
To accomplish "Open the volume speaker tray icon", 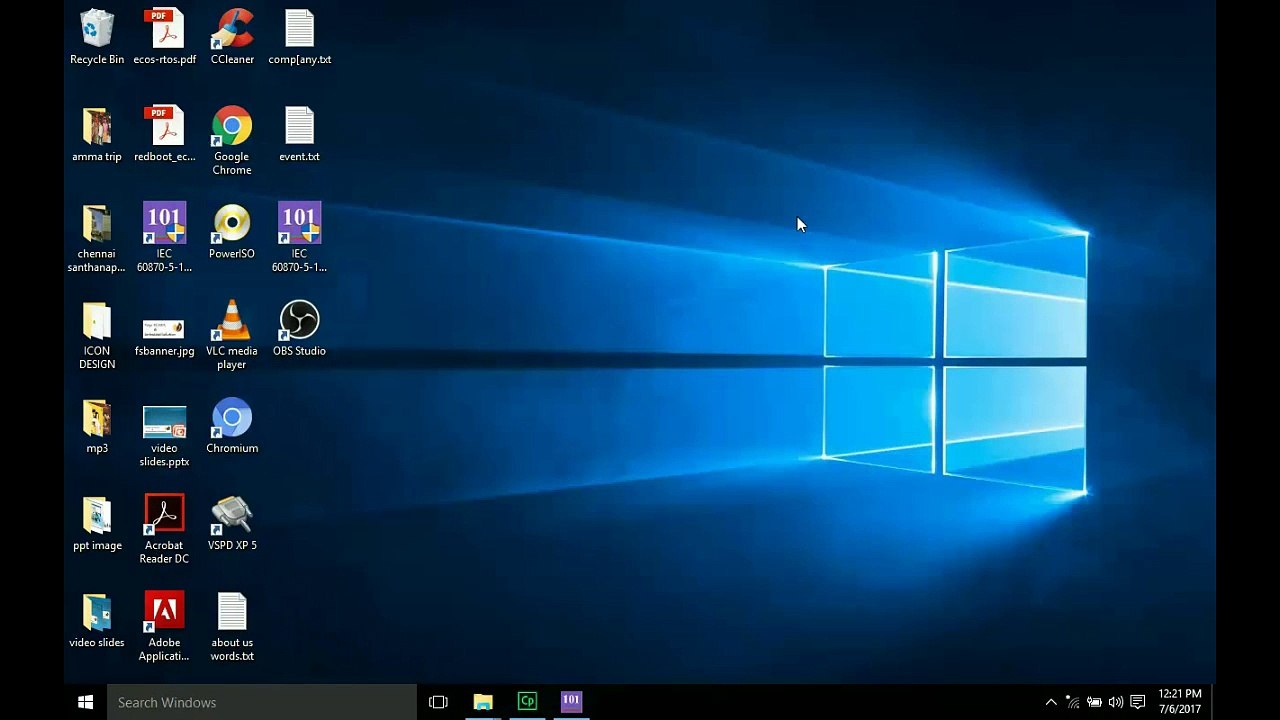I will (1116, 702).
